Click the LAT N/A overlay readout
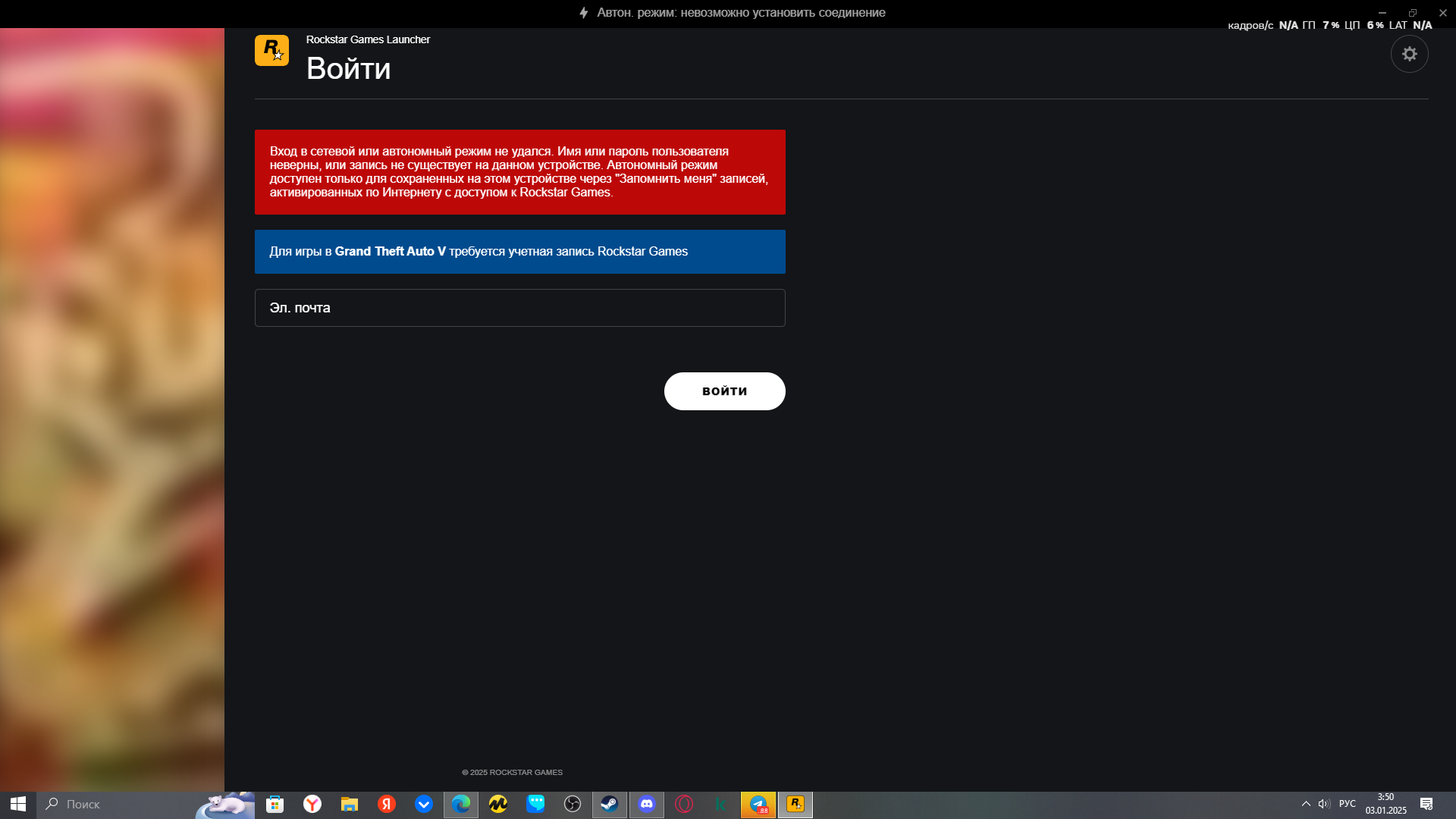1456x819 pixels. tap(1410, 26)
